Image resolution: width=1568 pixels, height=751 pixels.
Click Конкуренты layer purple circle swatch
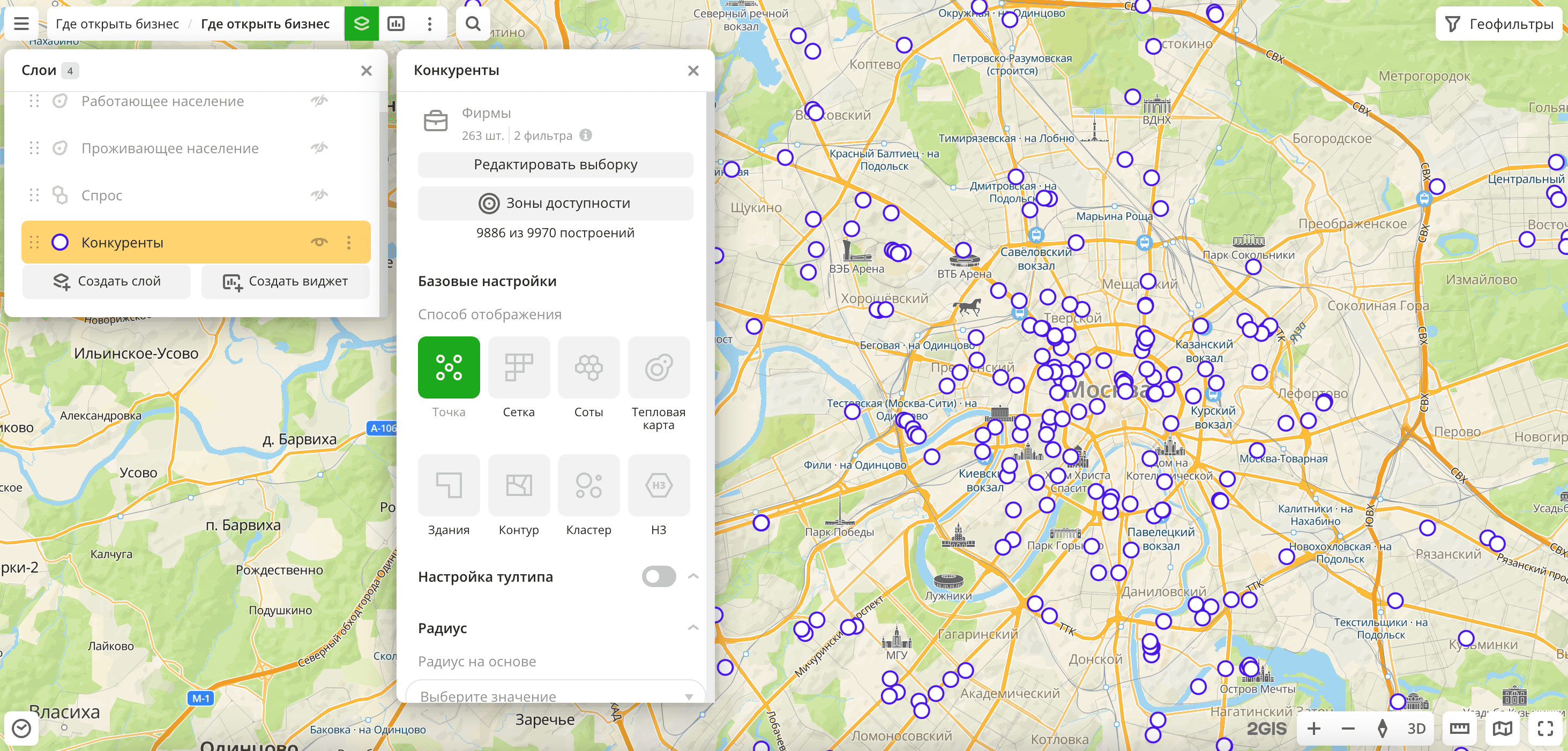pos(59,242)
